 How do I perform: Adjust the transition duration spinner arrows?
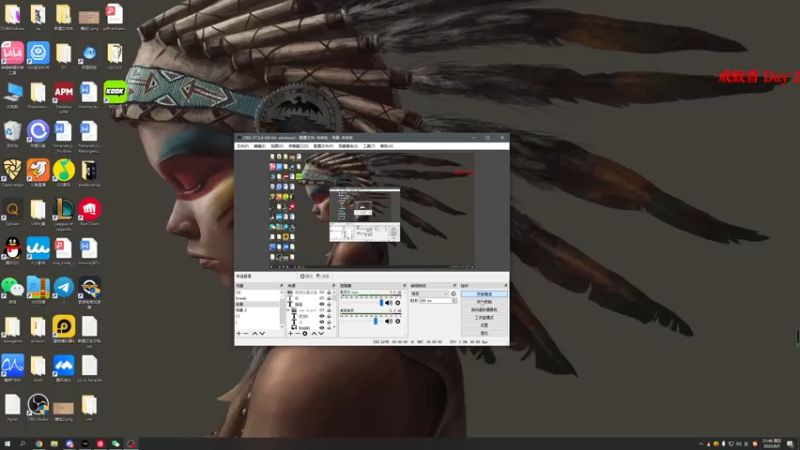click(454, 301)
